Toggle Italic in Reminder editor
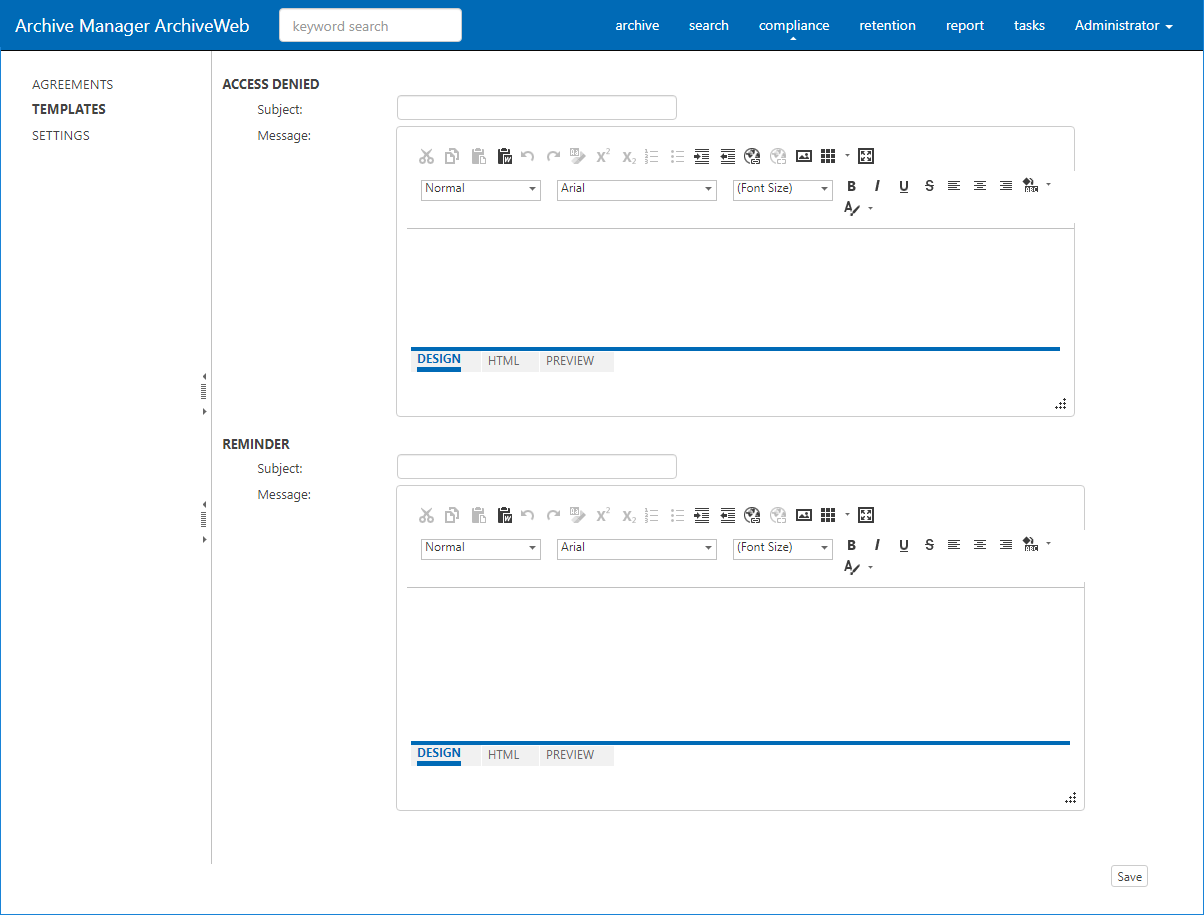Screen dimensions: 1204x915 click(877, 545)
